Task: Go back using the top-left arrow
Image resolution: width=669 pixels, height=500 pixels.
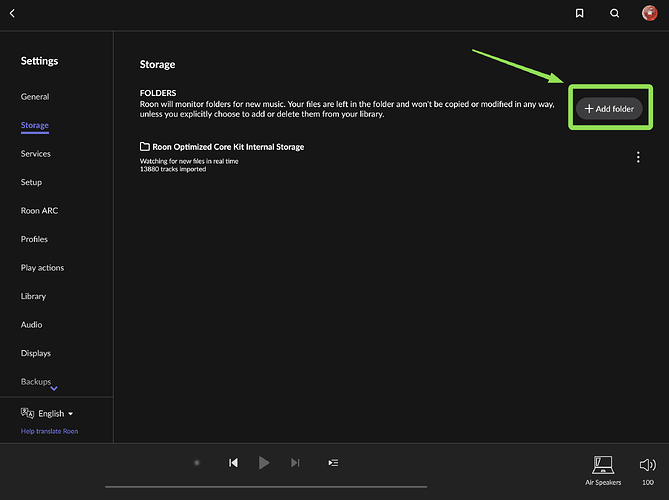Action: (12, 14)
